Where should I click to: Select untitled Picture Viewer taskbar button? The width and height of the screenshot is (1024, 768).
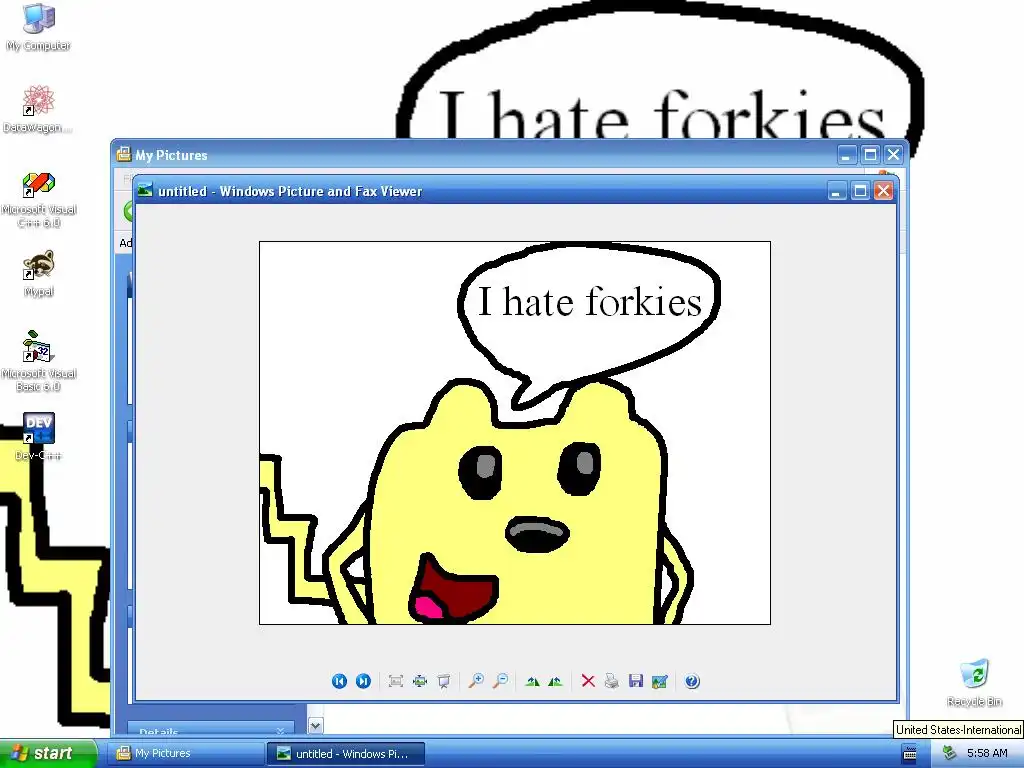[x=346, y=754]
